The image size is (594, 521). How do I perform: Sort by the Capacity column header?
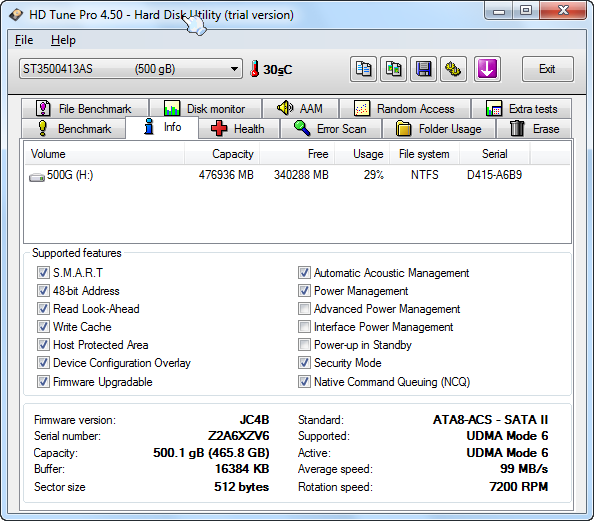click(222, 154)
